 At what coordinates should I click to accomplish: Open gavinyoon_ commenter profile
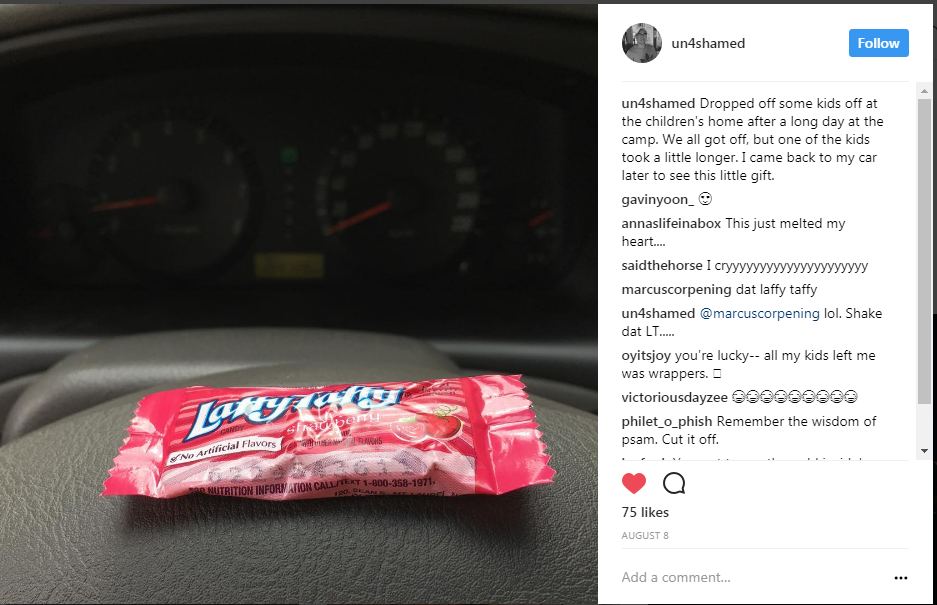tap(657, 200)
